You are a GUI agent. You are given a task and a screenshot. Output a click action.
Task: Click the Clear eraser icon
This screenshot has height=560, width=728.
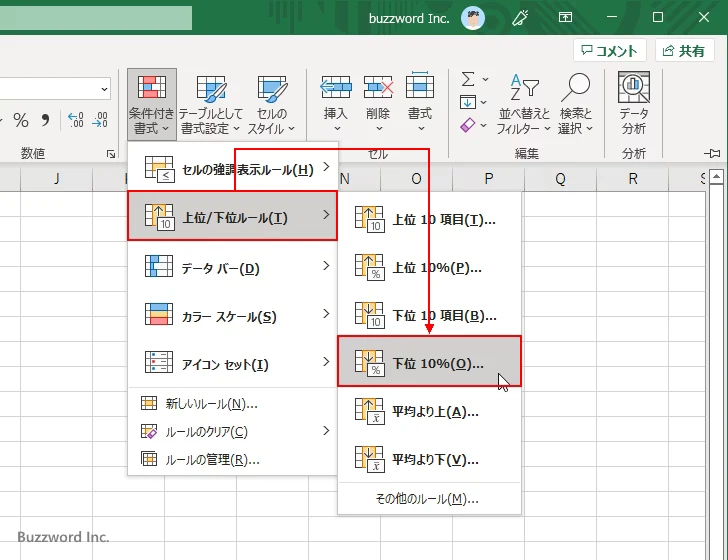[468, 125]
